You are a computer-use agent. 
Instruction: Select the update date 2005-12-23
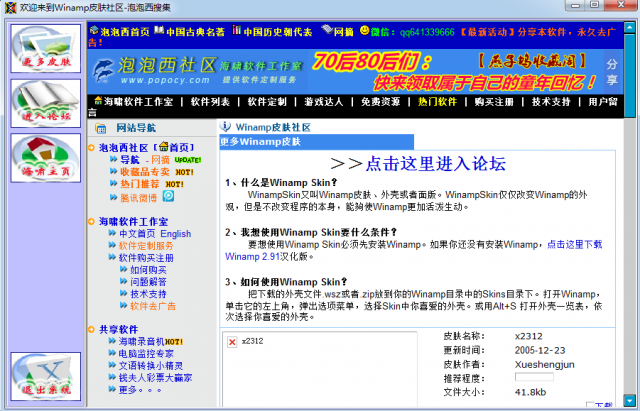(x=540, y=350)
